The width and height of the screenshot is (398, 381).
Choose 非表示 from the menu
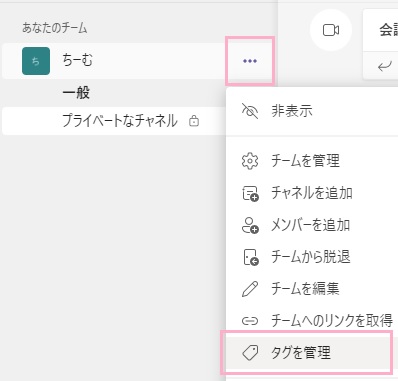point(312,111)
